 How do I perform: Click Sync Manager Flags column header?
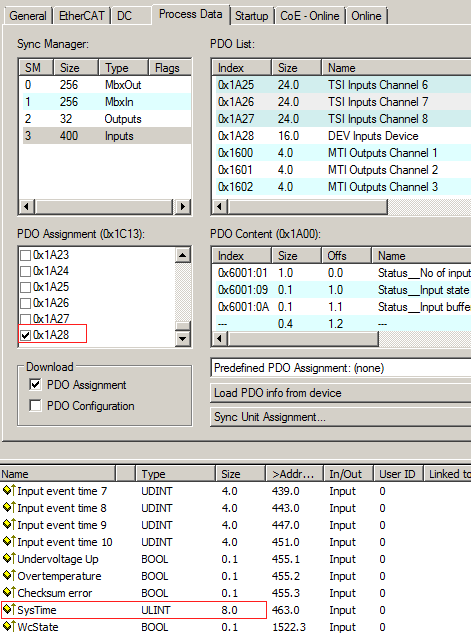[x=170, y=68]
